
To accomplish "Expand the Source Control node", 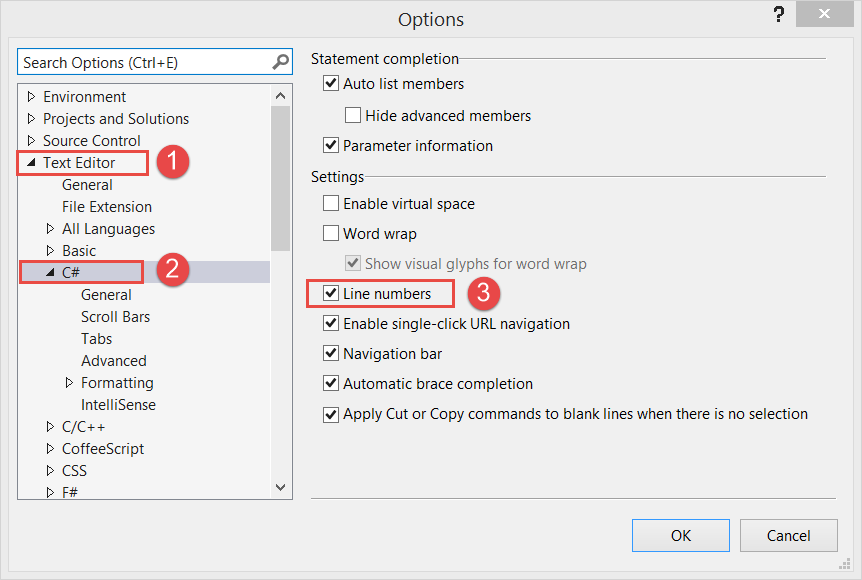I will [x=31, y=141].
